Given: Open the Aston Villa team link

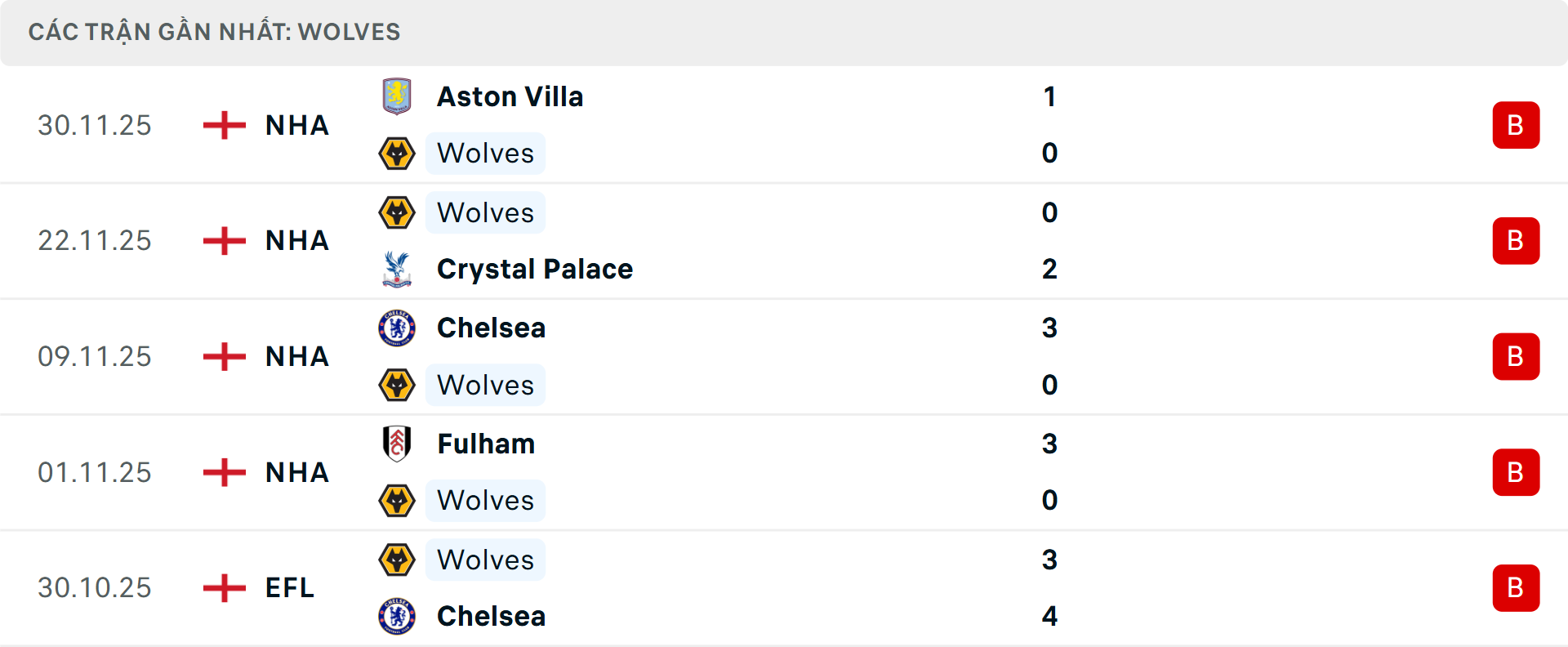Looking at the screenshot, I should tap(510, 96).
